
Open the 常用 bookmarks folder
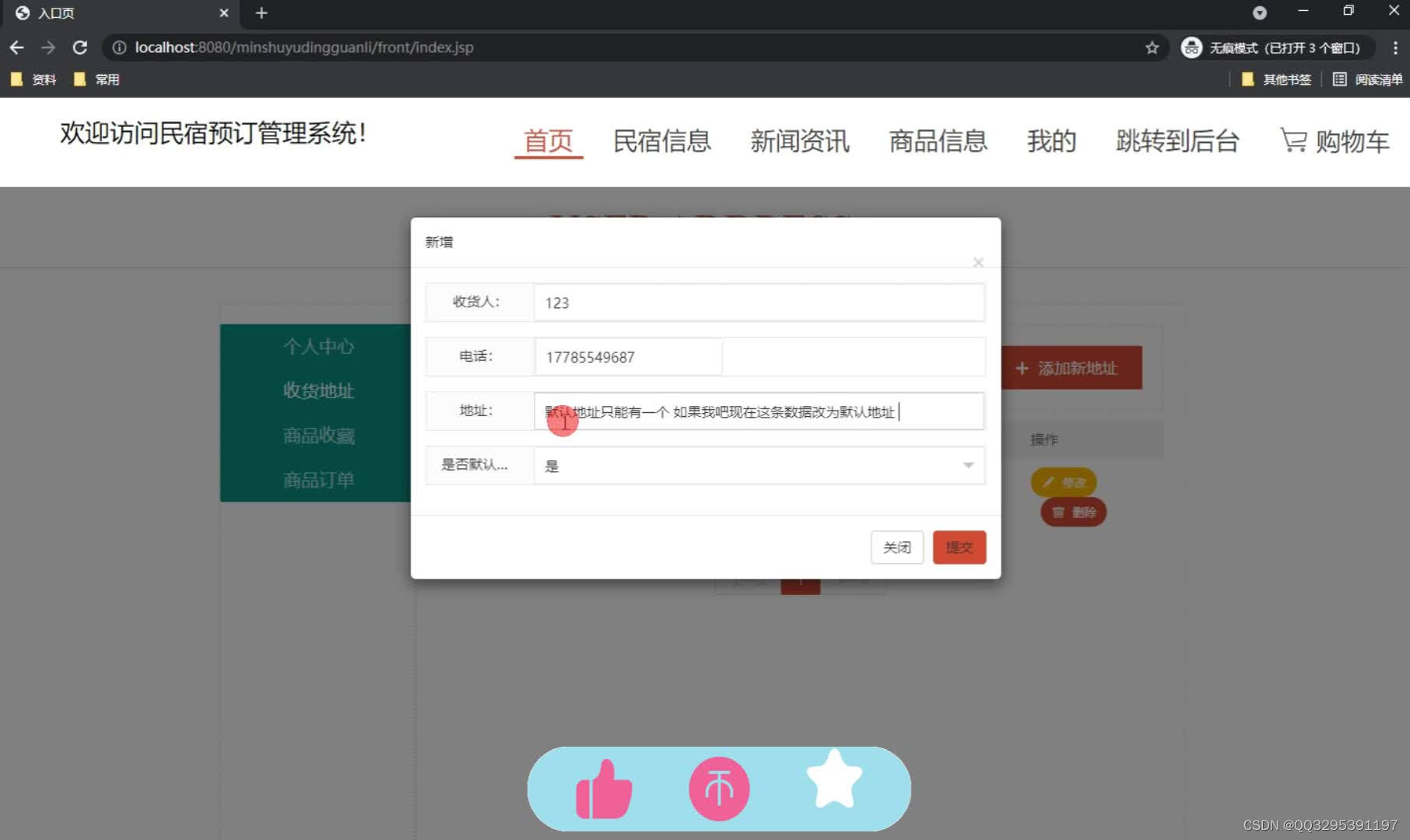pos(96,79)
